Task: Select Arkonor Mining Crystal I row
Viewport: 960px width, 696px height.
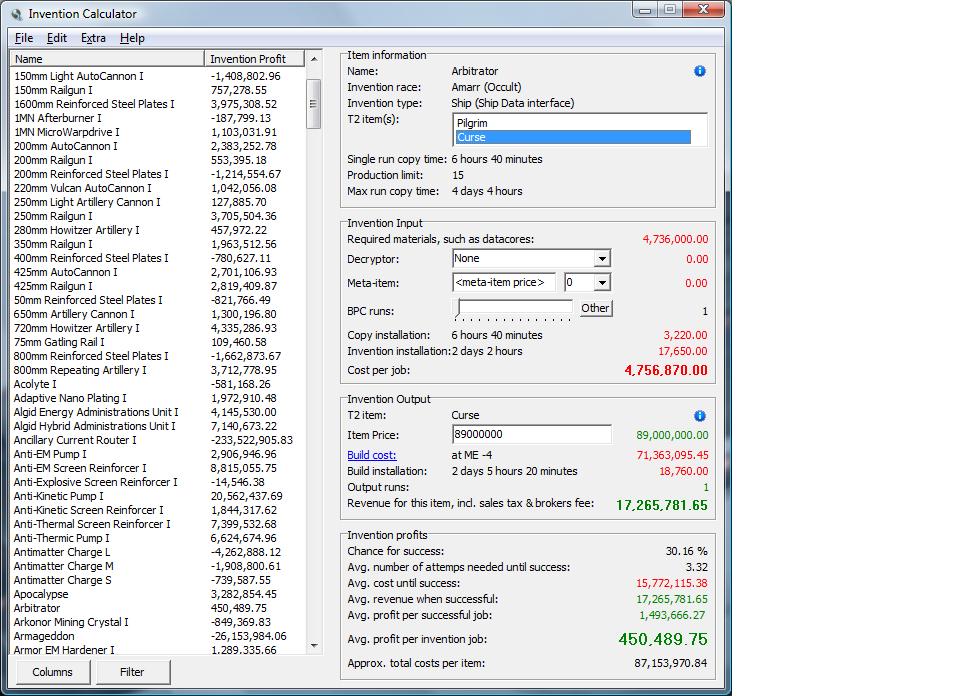Action: coord(158,623)
